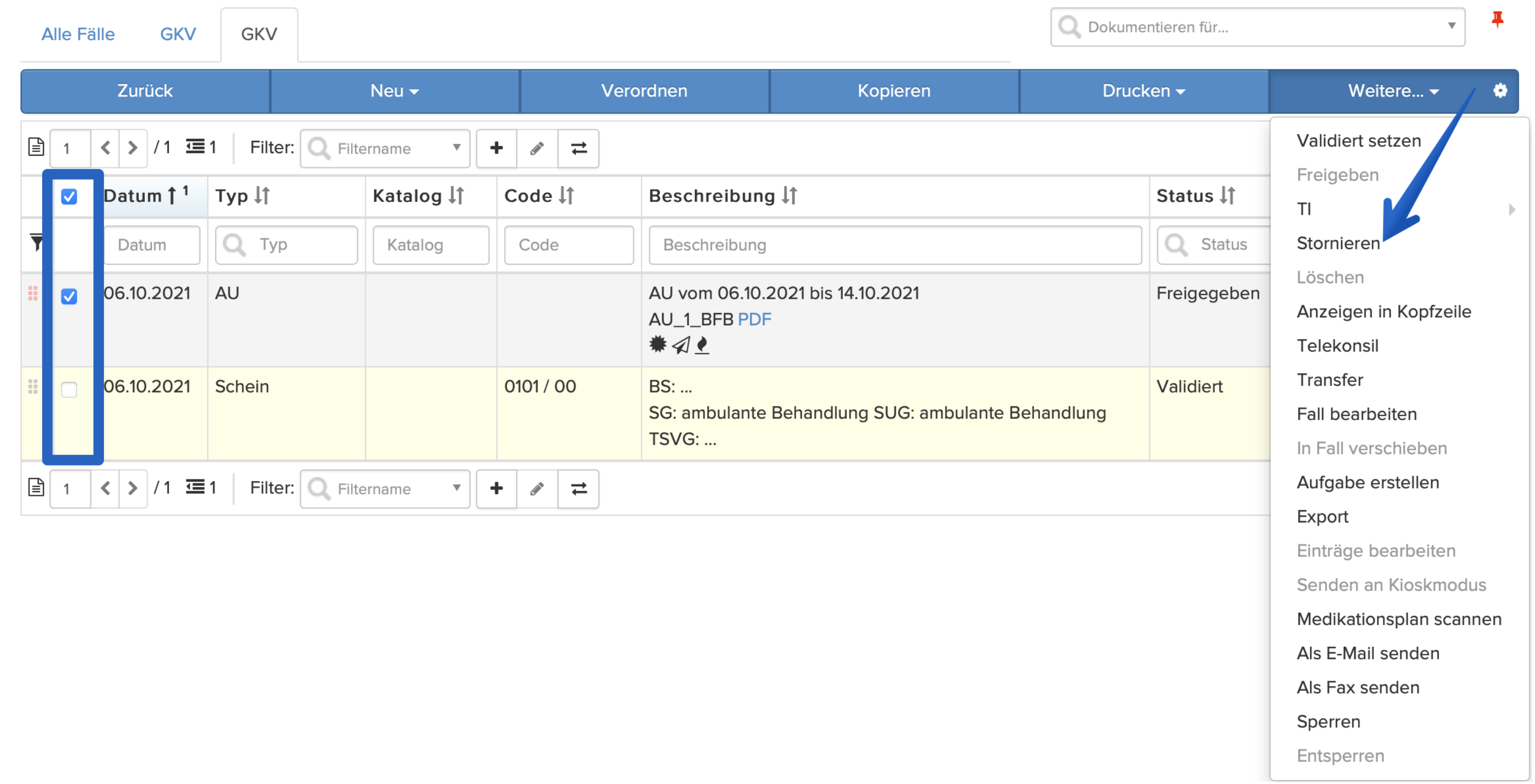Switch to first GKV tab
Image resolution: width=1535 pixels, height=784 pixels.
coord(178,34)
